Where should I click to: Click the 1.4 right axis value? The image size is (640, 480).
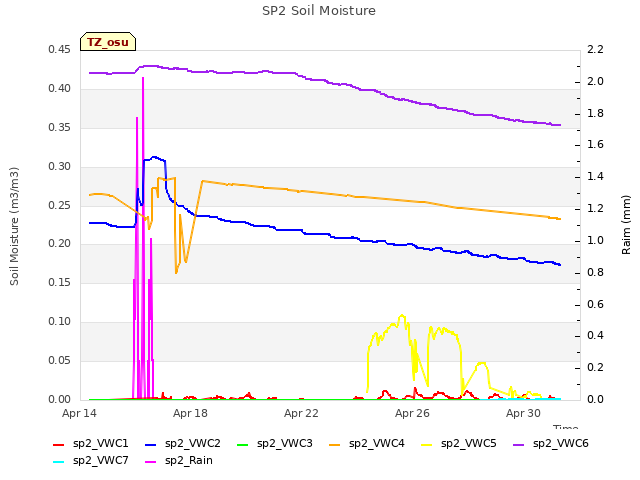[595, 177]
